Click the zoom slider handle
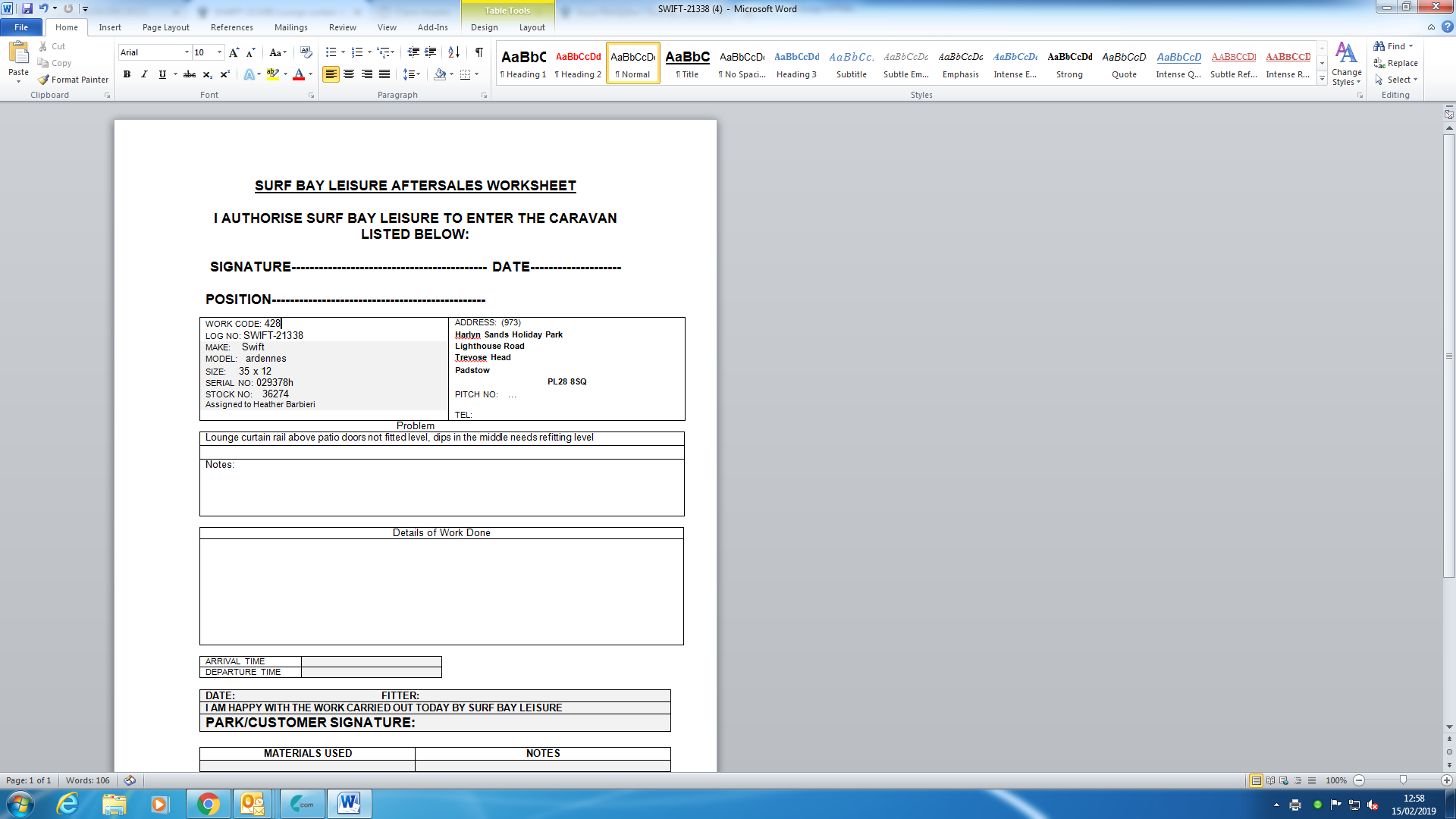 1403,780
